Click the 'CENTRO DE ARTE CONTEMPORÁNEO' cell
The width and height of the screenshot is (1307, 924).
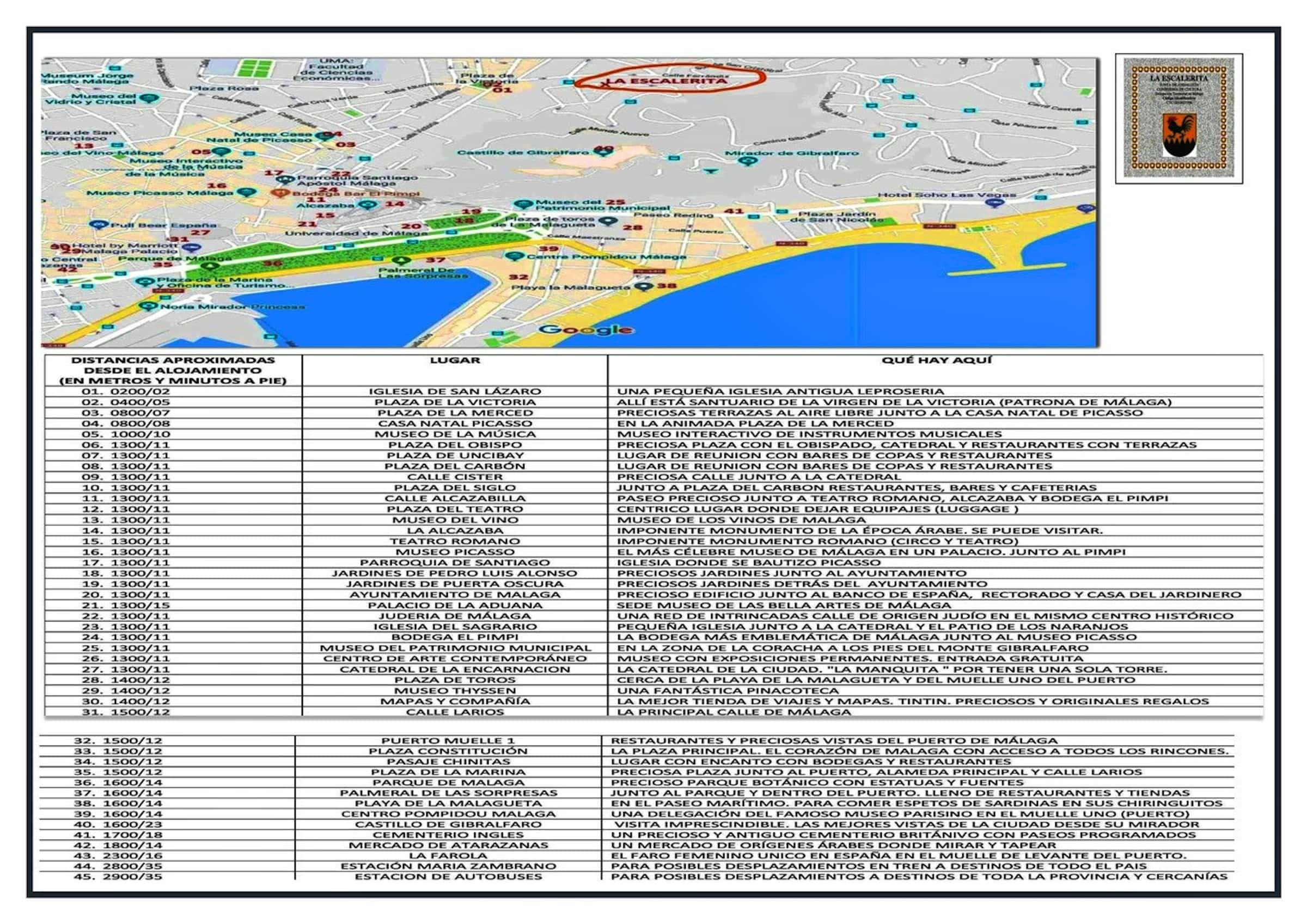[455, 659]
